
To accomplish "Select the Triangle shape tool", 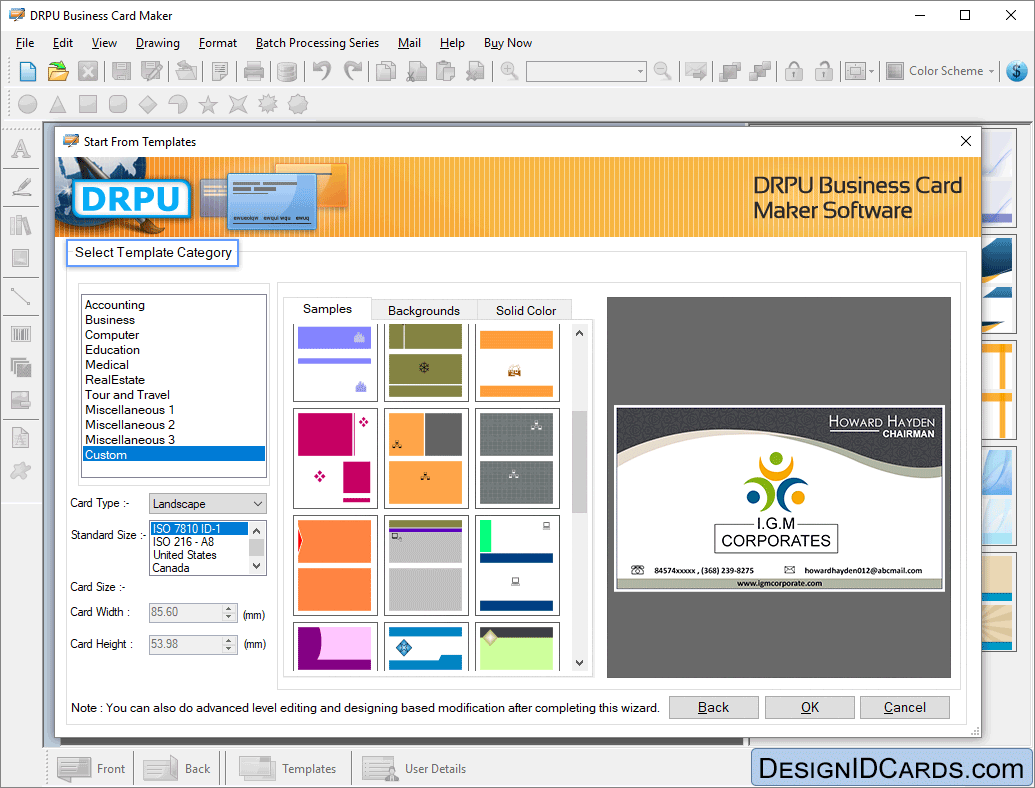I will (58, 104).
